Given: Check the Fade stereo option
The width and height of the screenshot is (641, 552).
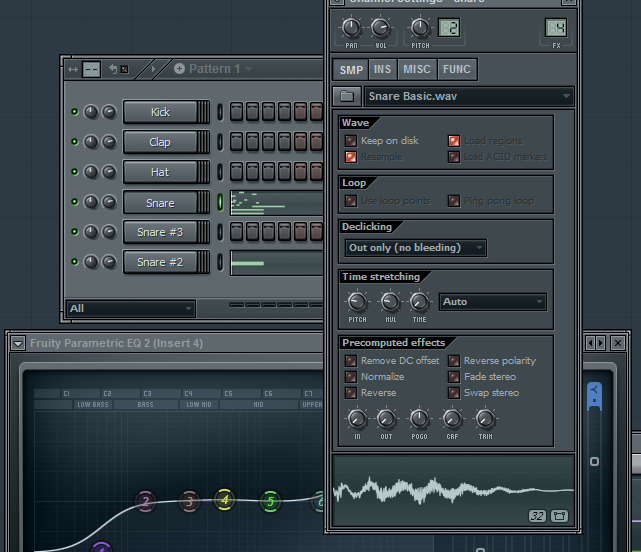Looking at the screenshot, I should (454, 377).
